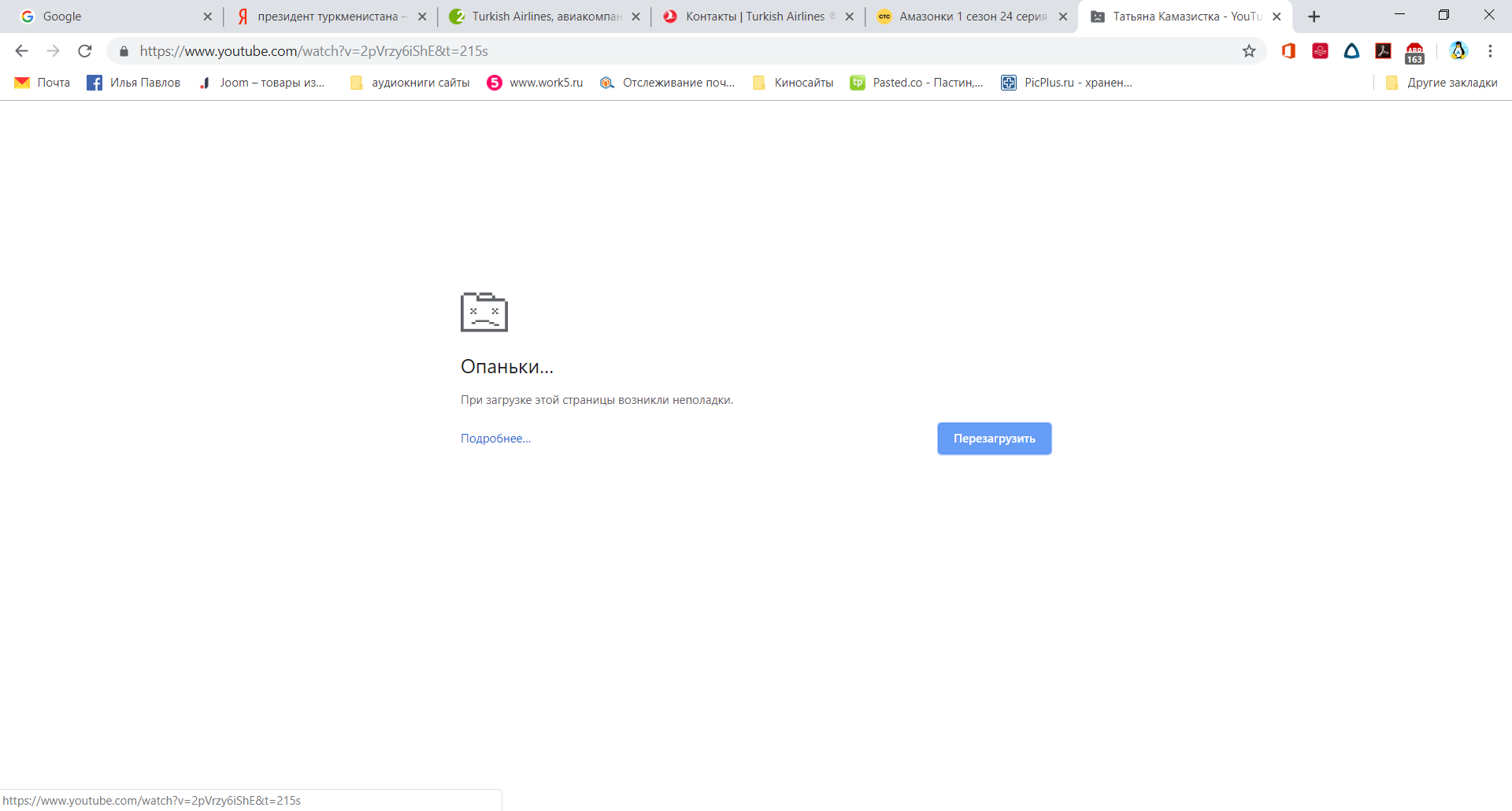Viewport: 1512px width, 811px height.
Task: Close the Google tab
Action: click(208, 17)
